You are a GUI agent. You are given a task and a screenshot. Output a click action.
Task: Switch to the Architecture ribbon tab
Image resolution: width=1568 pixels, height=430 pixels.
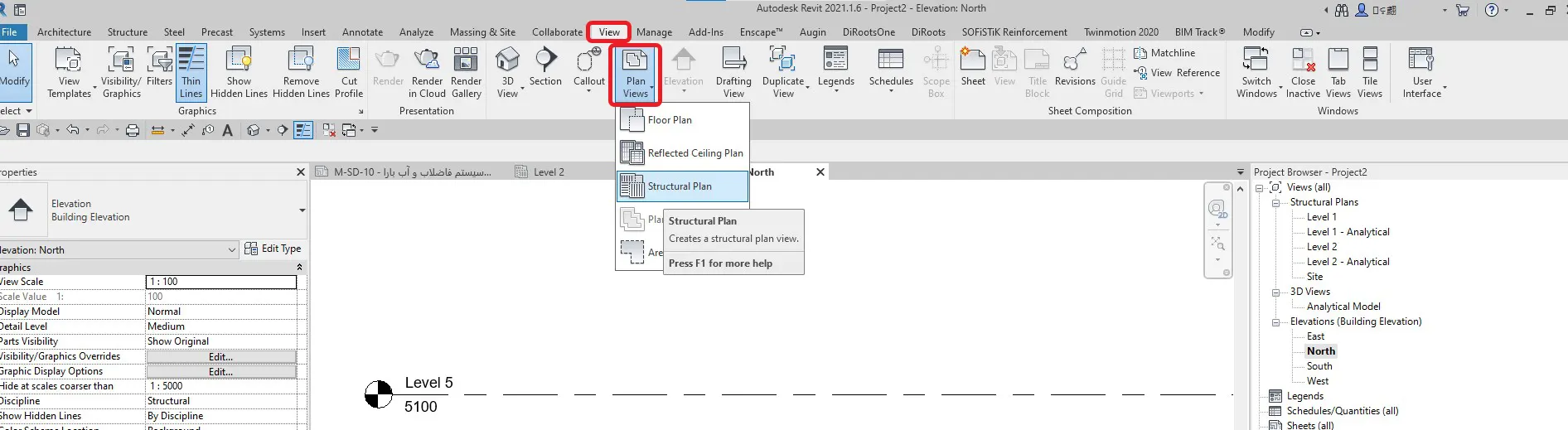pos(64,32)
